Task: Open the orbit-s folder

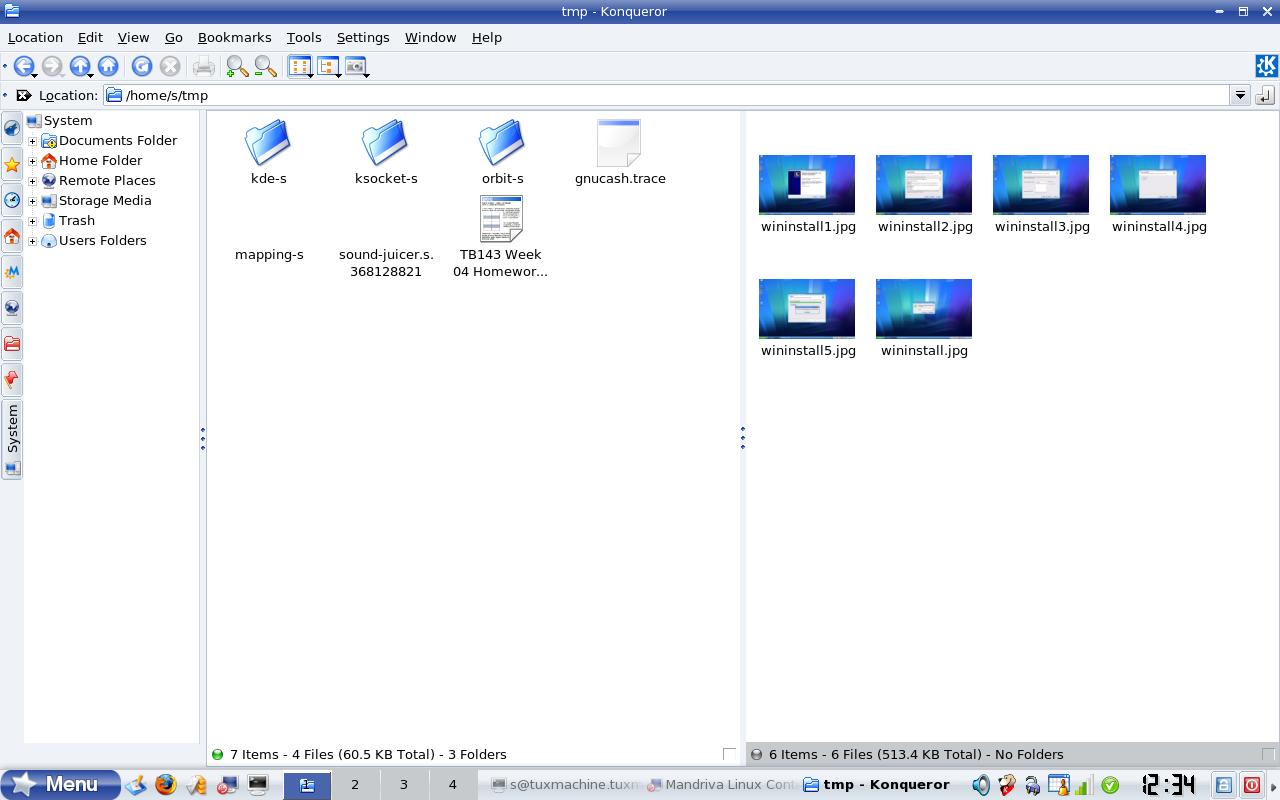Action: coord(502,153)
